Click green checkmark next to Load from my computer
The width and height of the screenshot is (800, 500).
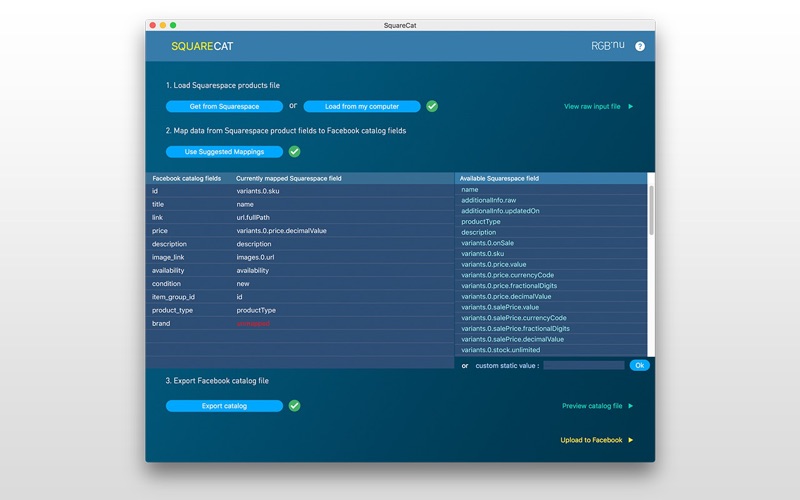pyautogui.click(x=432, y=106)
